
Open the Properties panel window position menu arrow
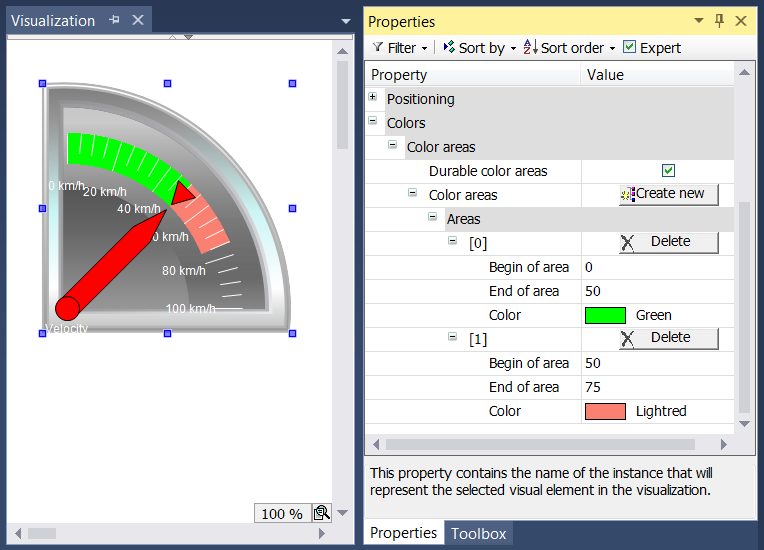(699, 20)
